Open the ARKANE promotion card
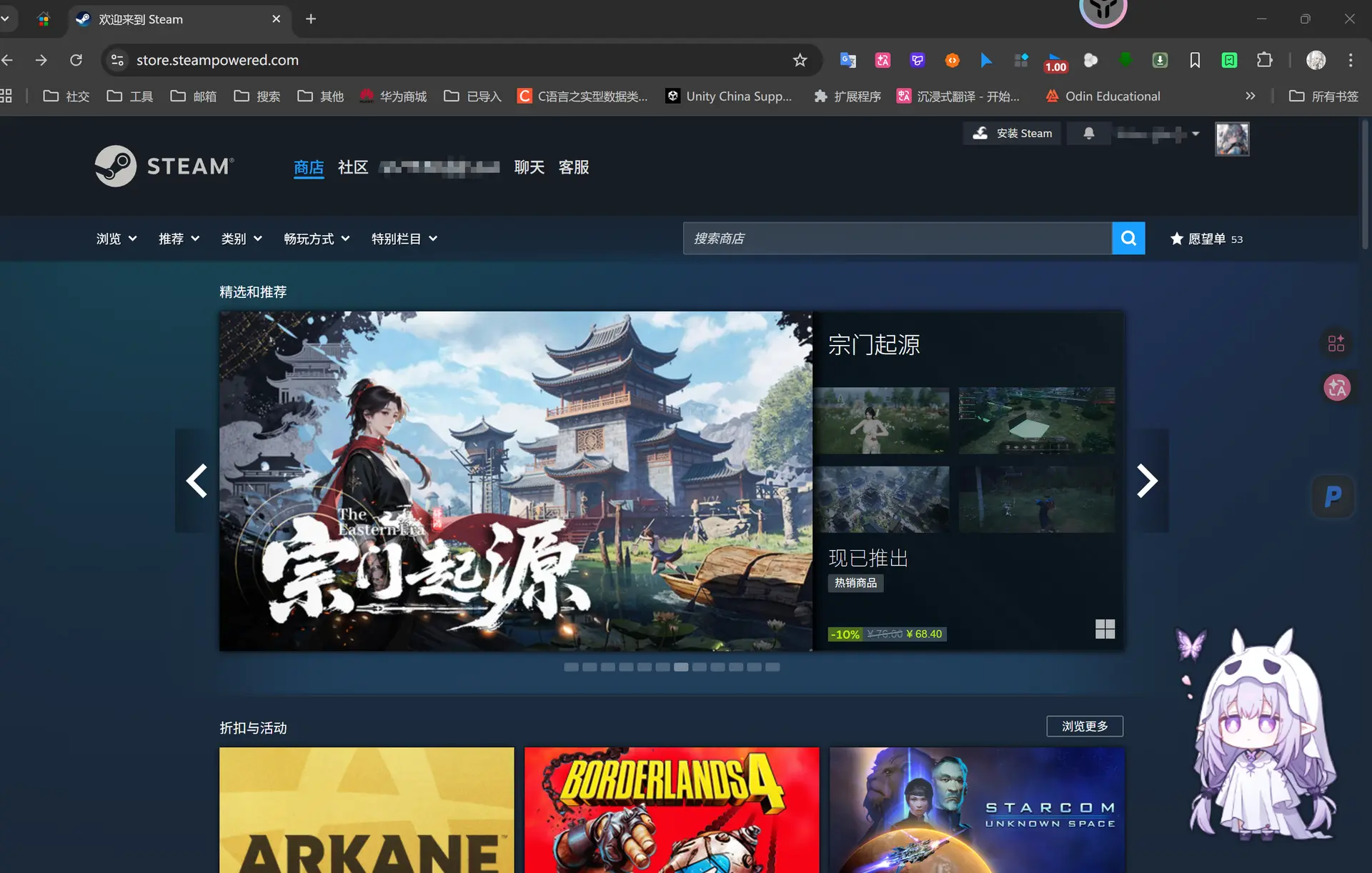 click(367, 810)
